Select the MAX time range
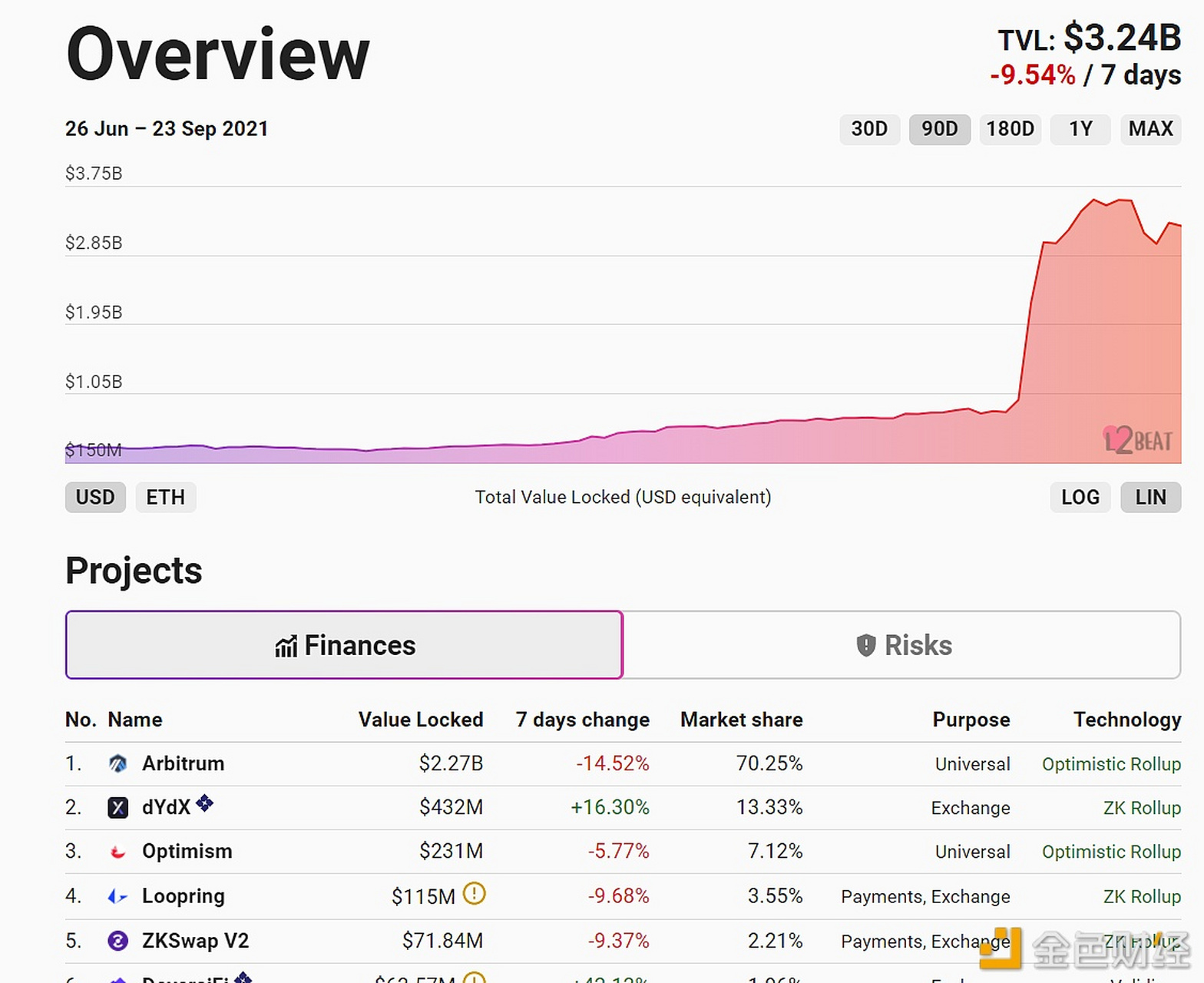 pyautogui.click(x=1150, y=129)
